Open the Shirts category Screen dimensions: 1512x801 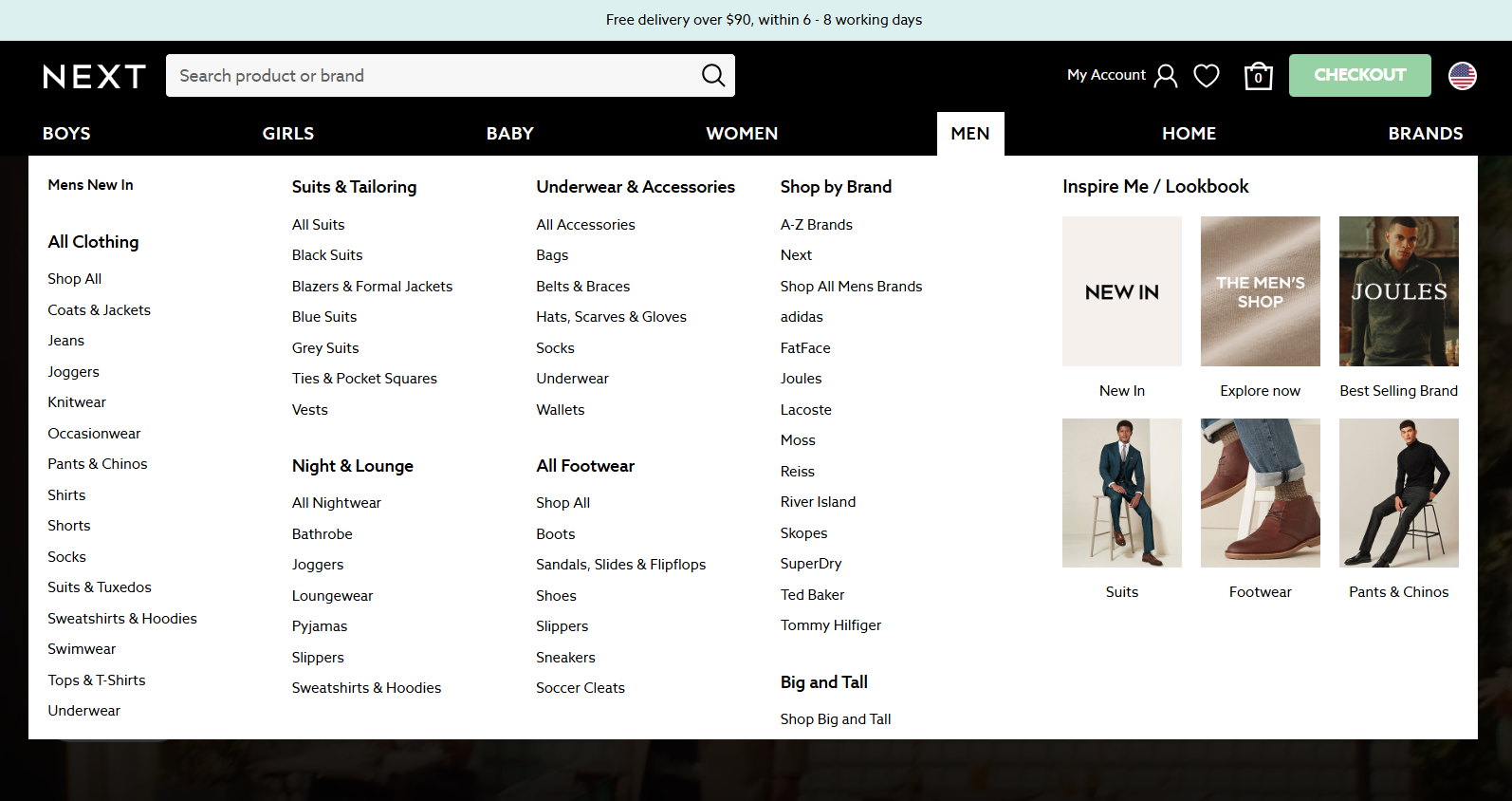66,495
